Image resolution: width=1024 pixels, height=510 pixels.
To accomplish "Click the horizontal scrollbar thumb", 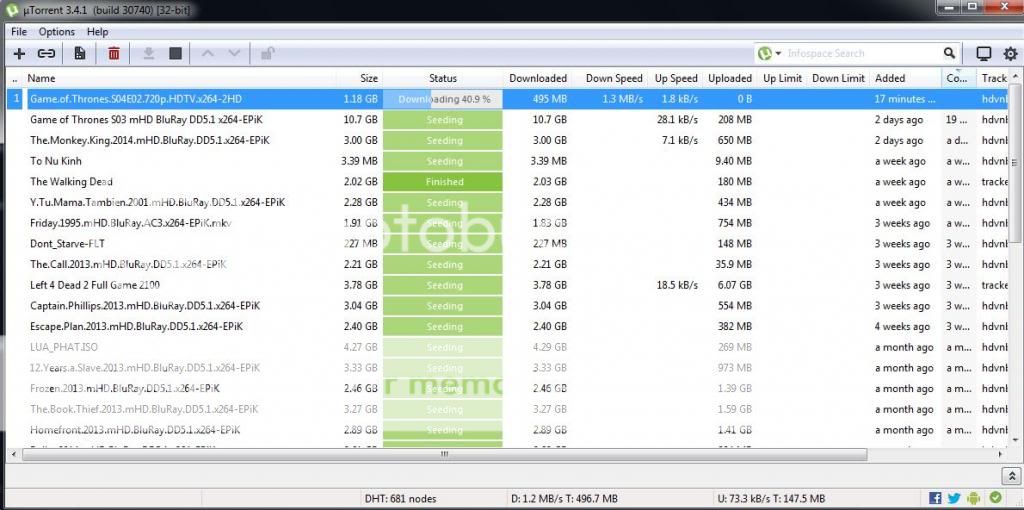I will click(x=444, y=454).
